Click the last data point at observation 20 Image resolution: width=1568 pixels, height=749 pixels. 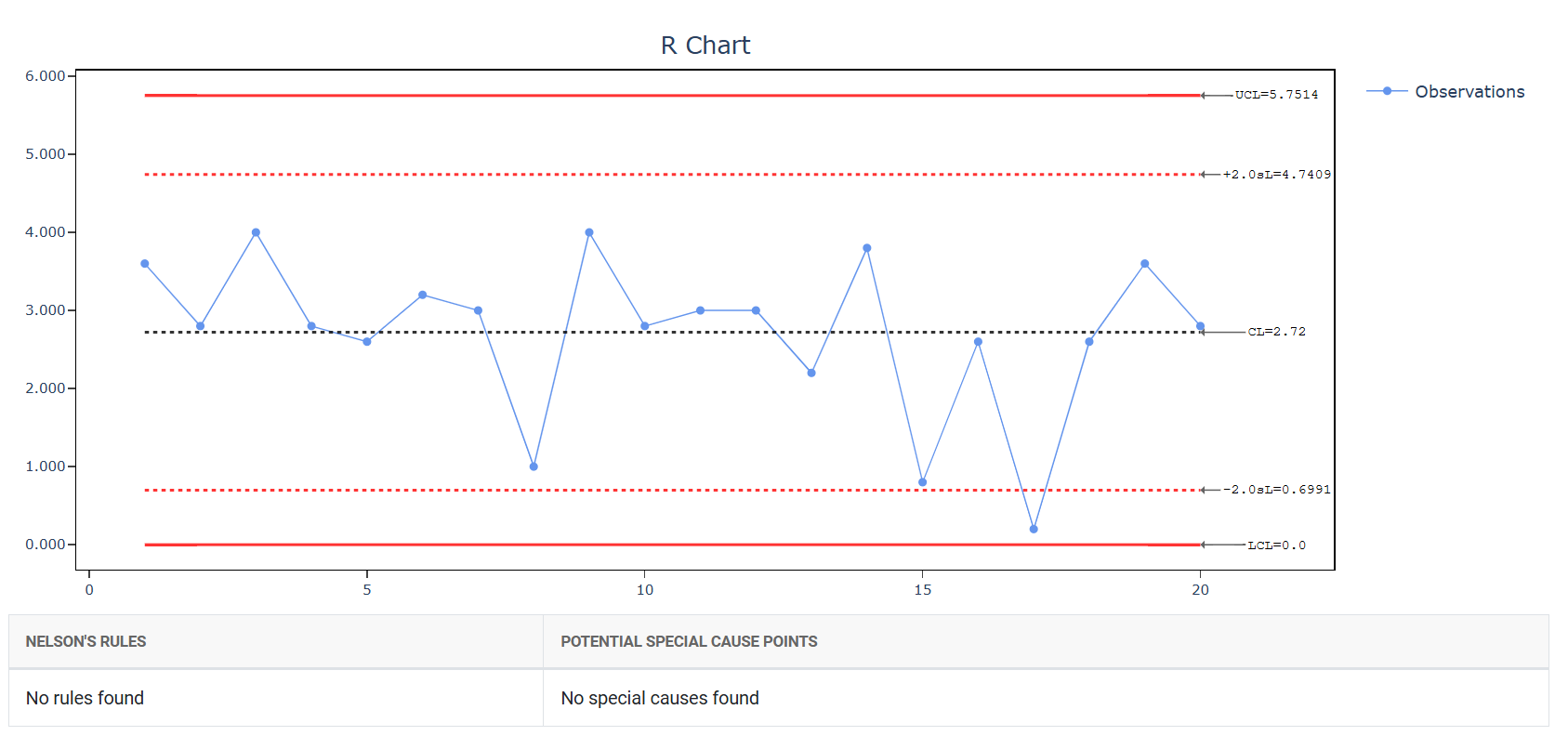click(1200, 326)
